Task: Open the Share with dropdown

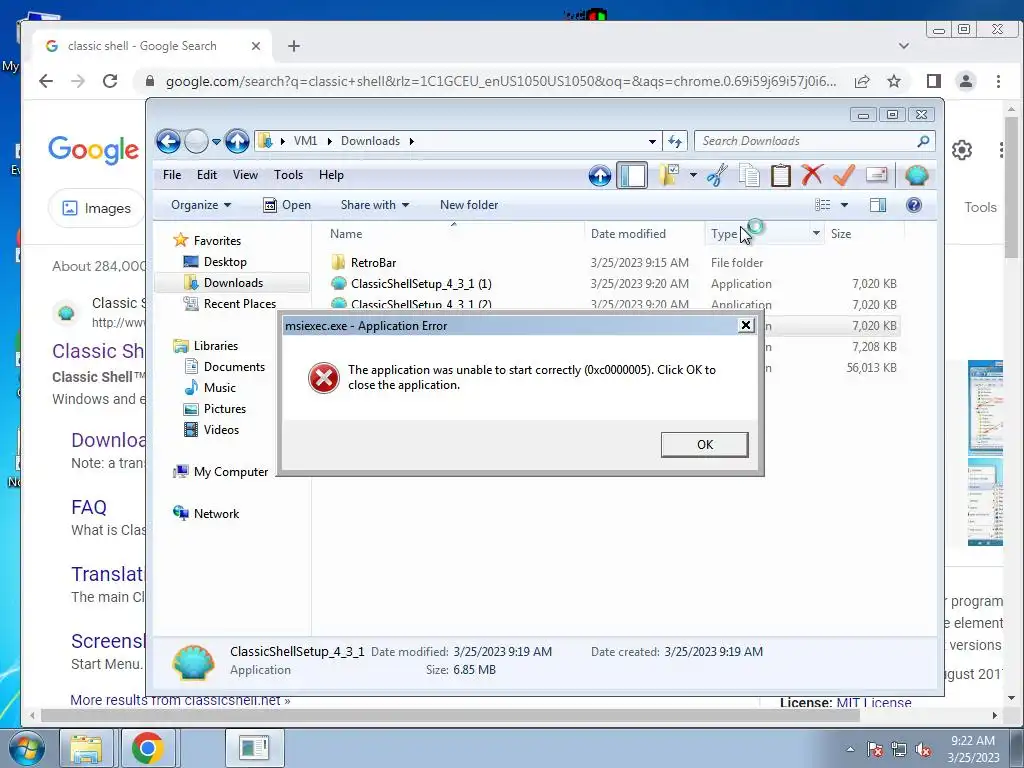Action: pos(374,205)
